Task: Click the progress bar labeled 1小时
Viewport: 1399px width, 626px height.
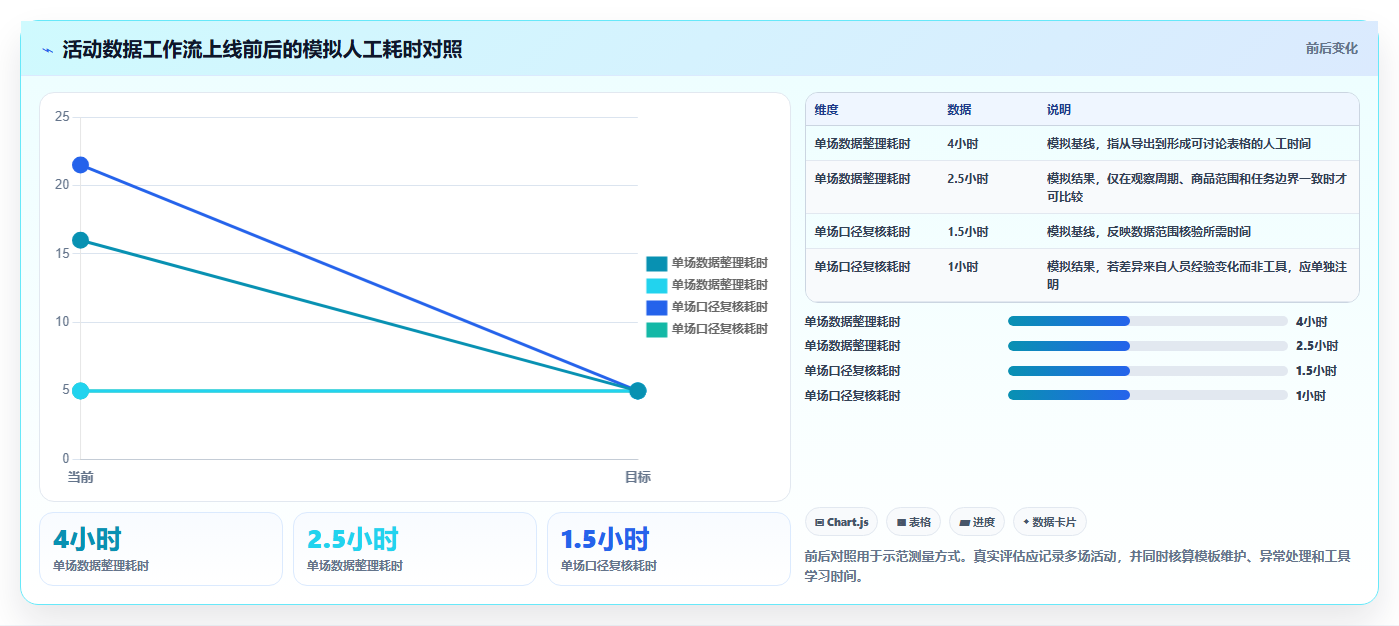Action: click(1147, 395)
